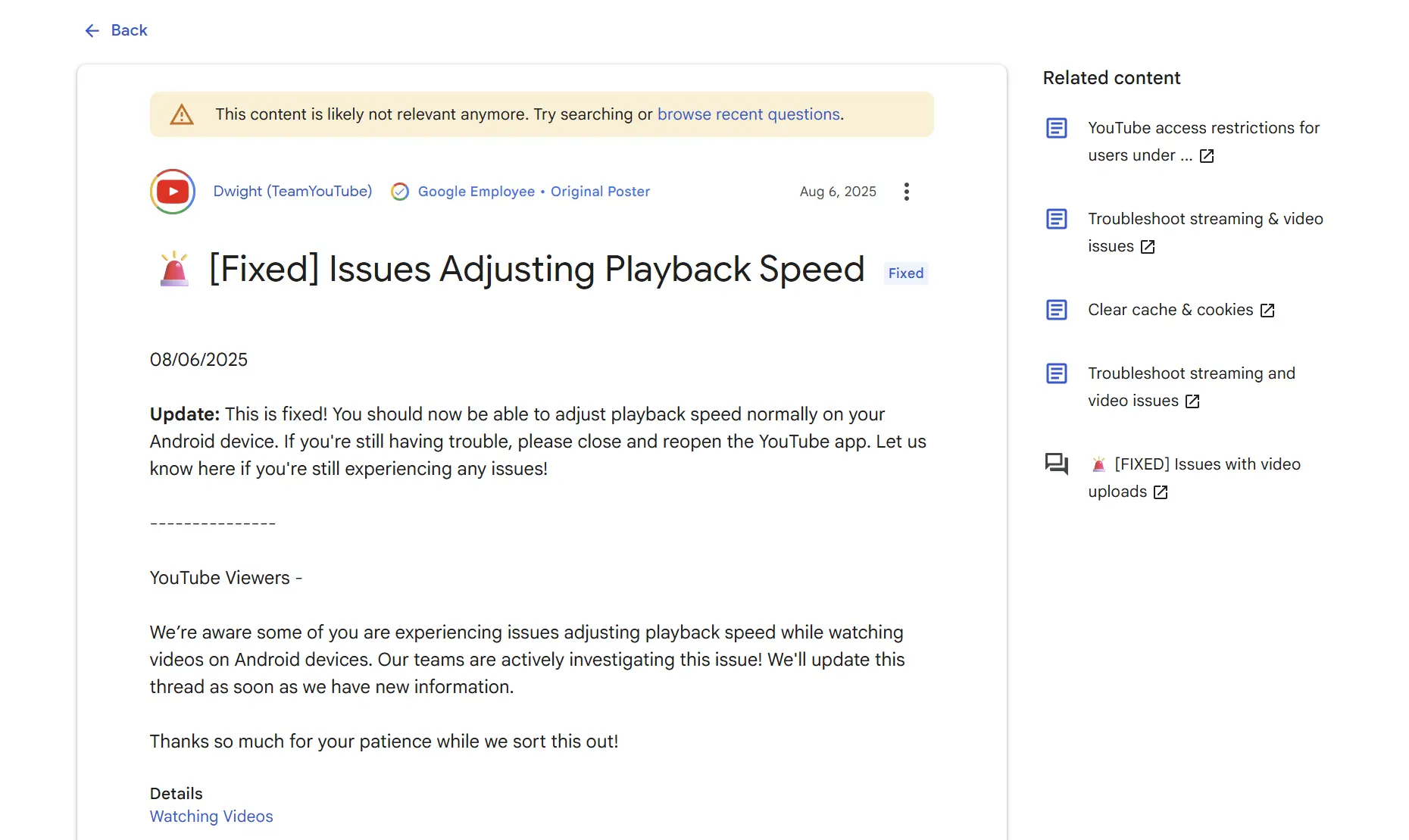Screen dimensions: 1409x840
Task: Open the Watching Videos category link
Action: click(x=211, y=817)
